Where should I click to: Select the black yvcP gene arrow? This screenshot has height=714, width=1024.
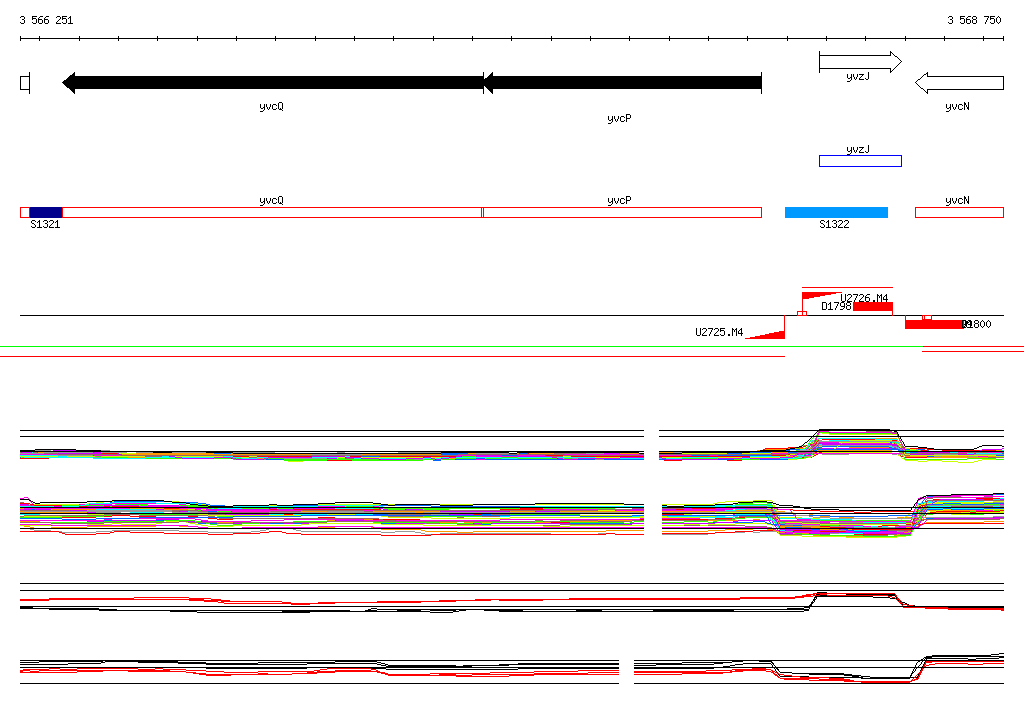tap(622, 83)
